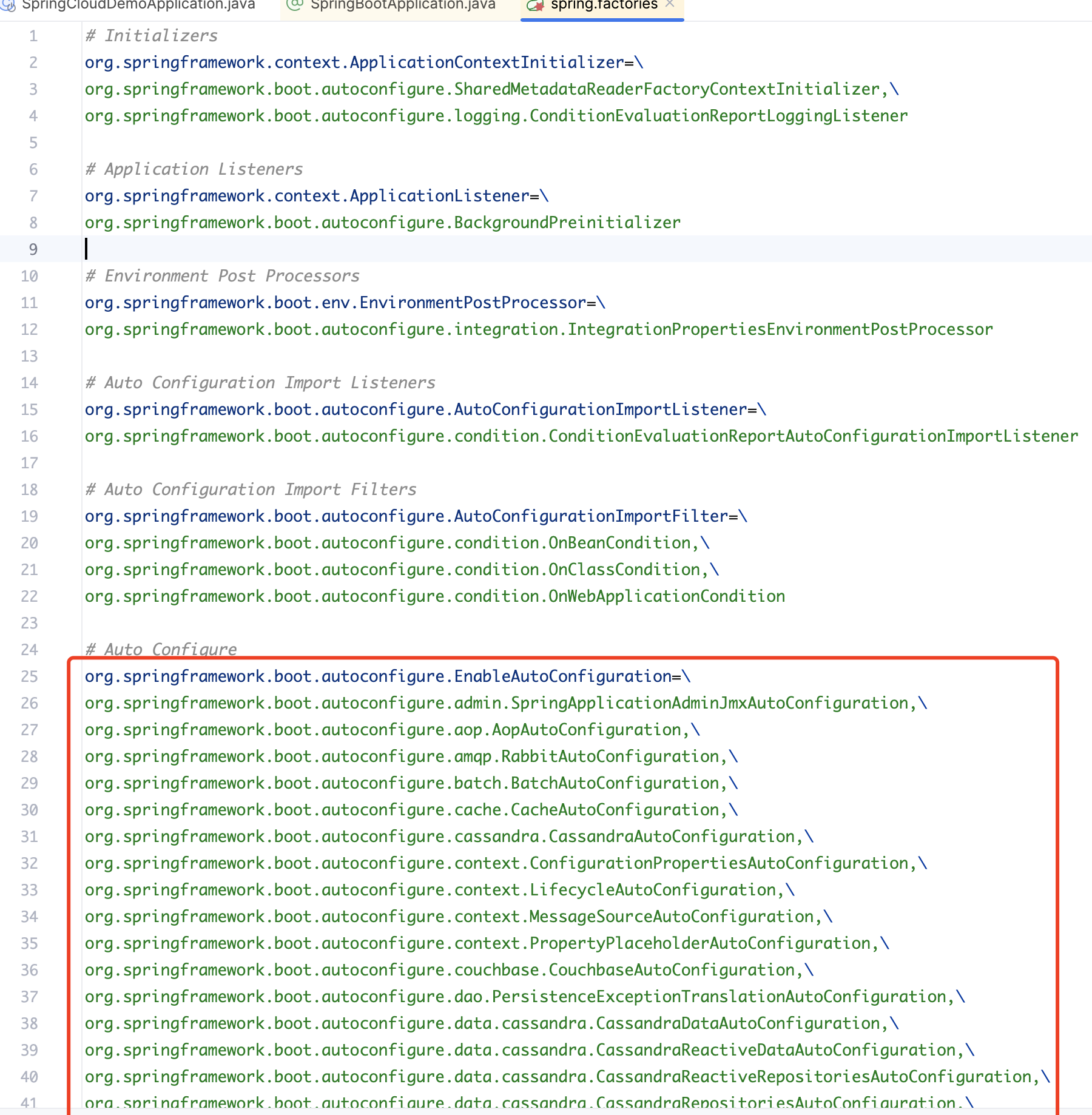
Task: Click the '# Environment Post Processors' comment
Action: click(221, 275)
